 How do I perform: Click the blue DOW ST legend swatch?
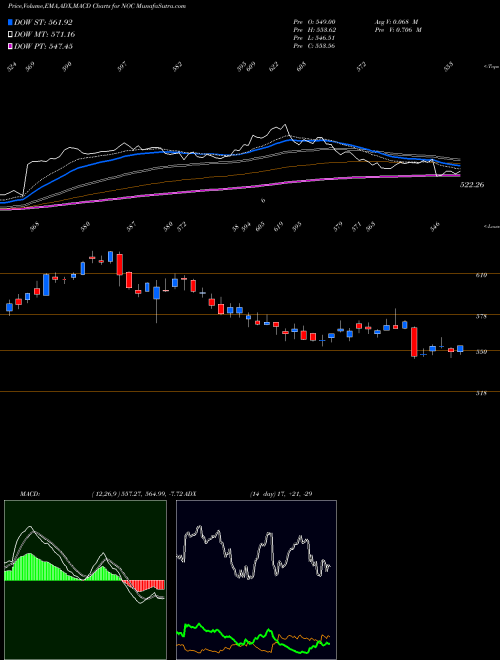(11, 22)
